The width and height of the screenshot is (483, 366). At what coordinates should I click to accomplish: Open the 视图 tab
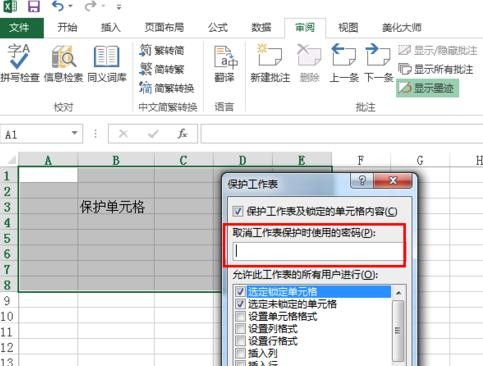point(348,27)
